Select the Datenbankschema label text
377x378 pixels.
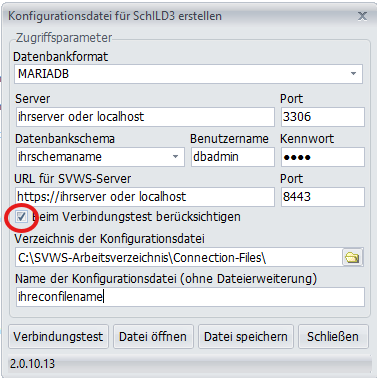pos(65,139)
